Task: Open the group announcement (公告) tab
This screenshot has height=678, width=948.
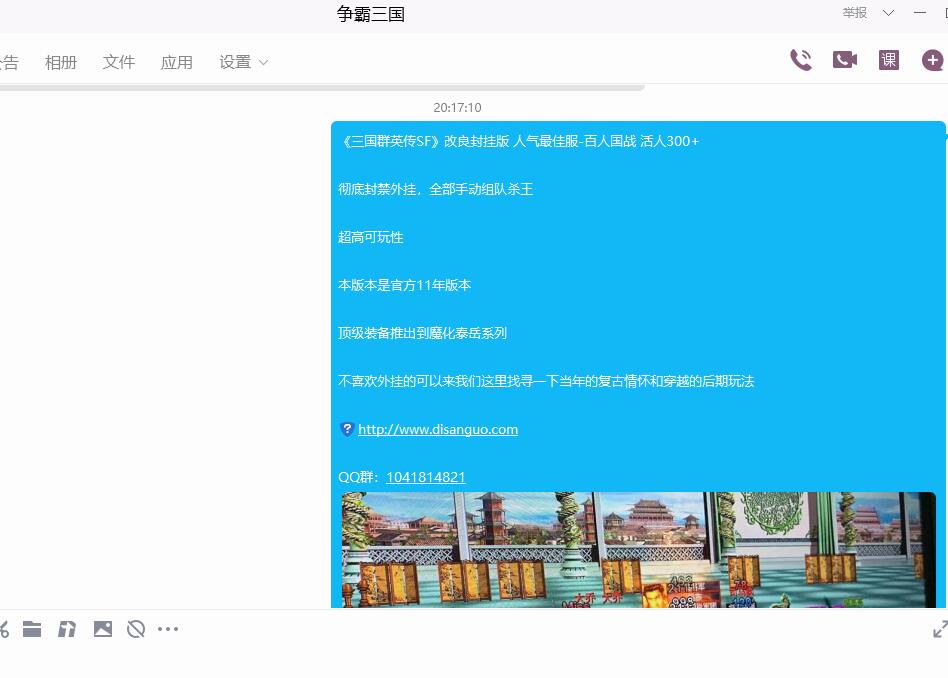Action: point(8,62)
